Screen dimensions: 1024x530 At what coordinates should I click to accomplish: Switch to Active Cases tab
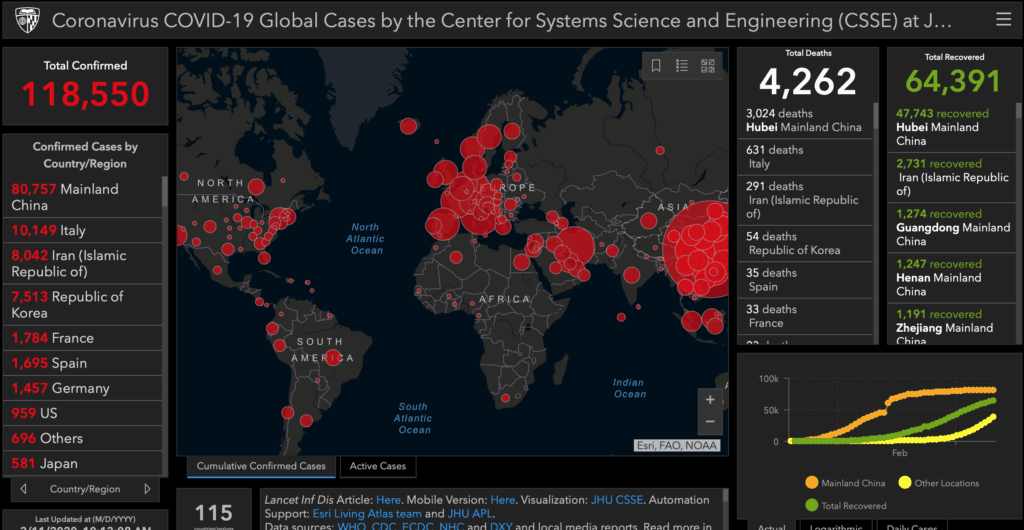coord(377,466)
